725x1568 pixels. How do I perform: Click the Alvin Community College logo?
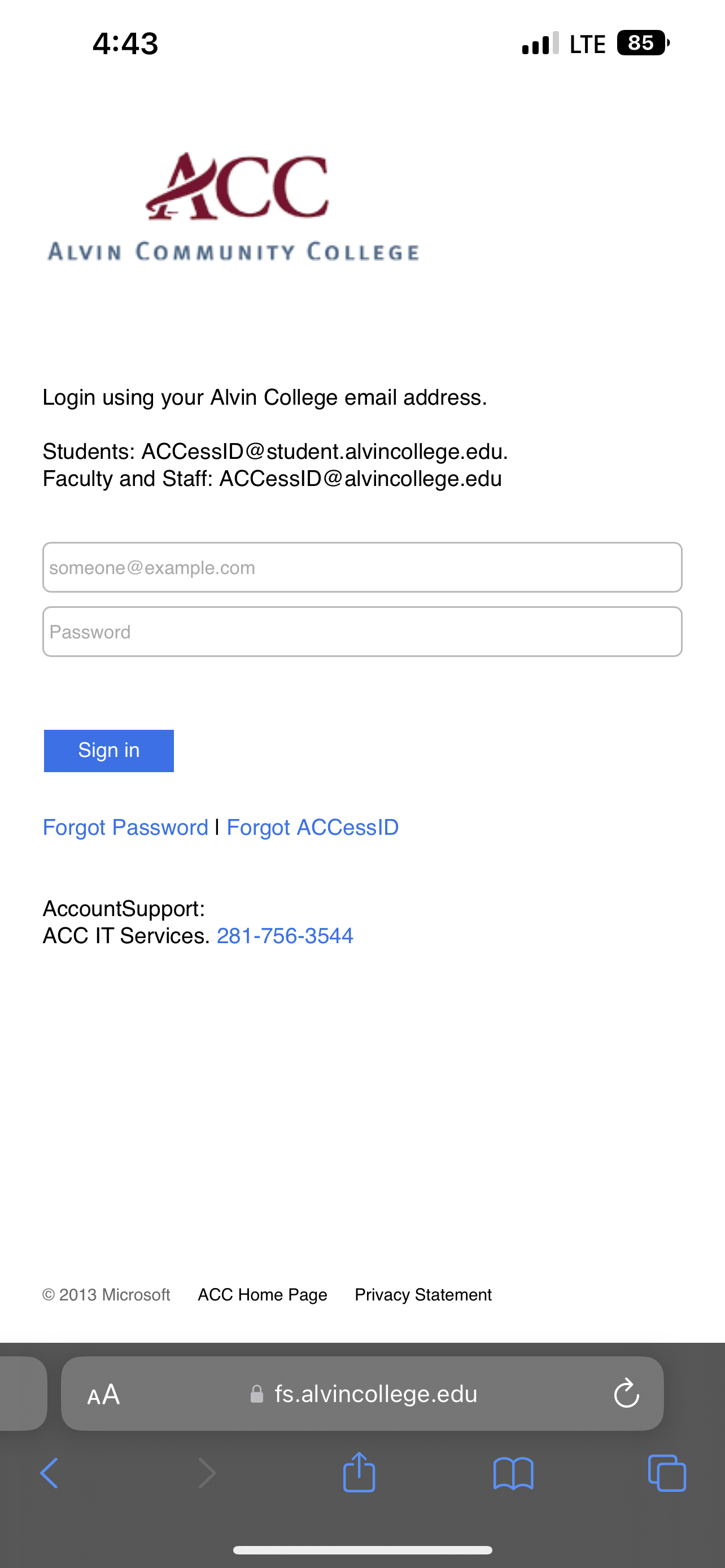pos(234,207)
